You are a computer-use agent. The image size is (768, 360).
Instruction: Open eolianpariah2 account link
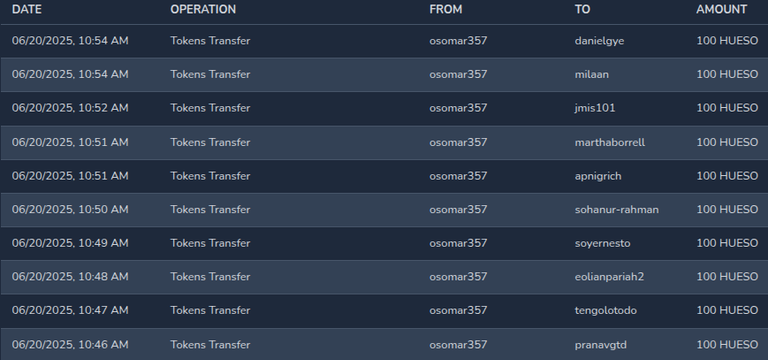click(x=609, y=277)
